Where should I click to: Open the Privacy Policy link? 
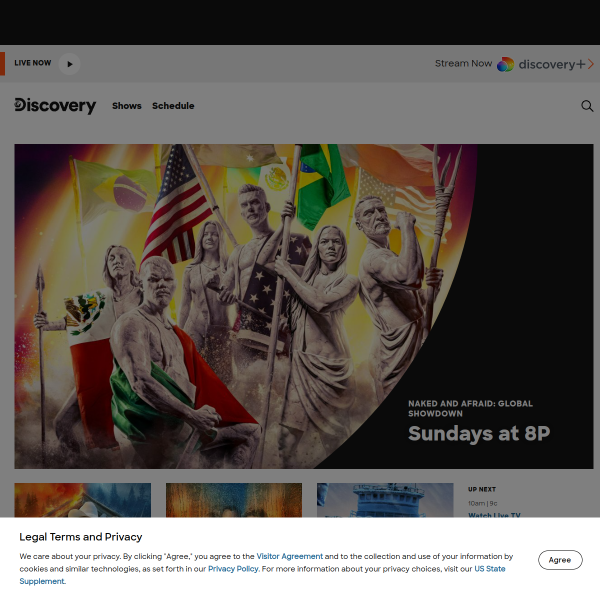pyautogui.click(x=233, y=569)
